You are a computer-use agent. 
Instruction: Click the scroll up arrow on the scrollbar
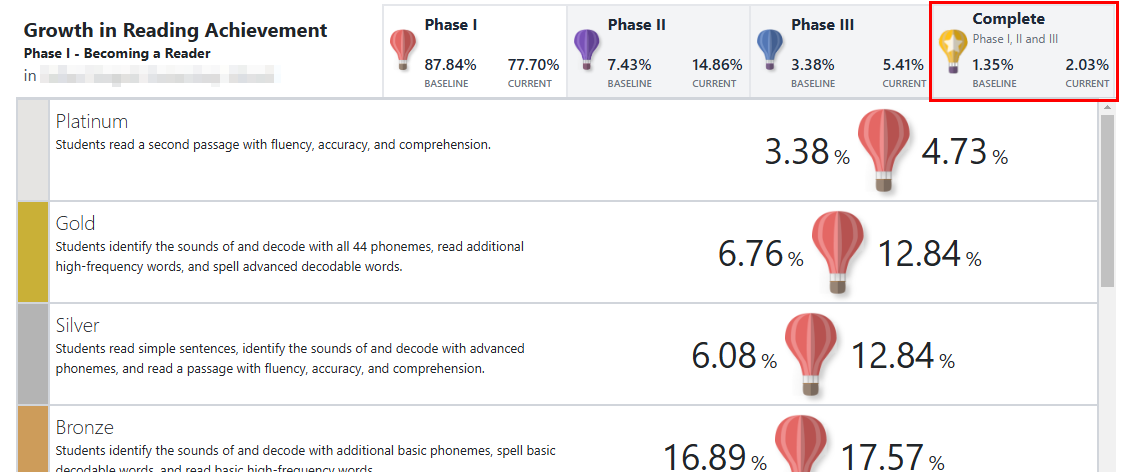pyautogui.click(x=1107, y=107)
